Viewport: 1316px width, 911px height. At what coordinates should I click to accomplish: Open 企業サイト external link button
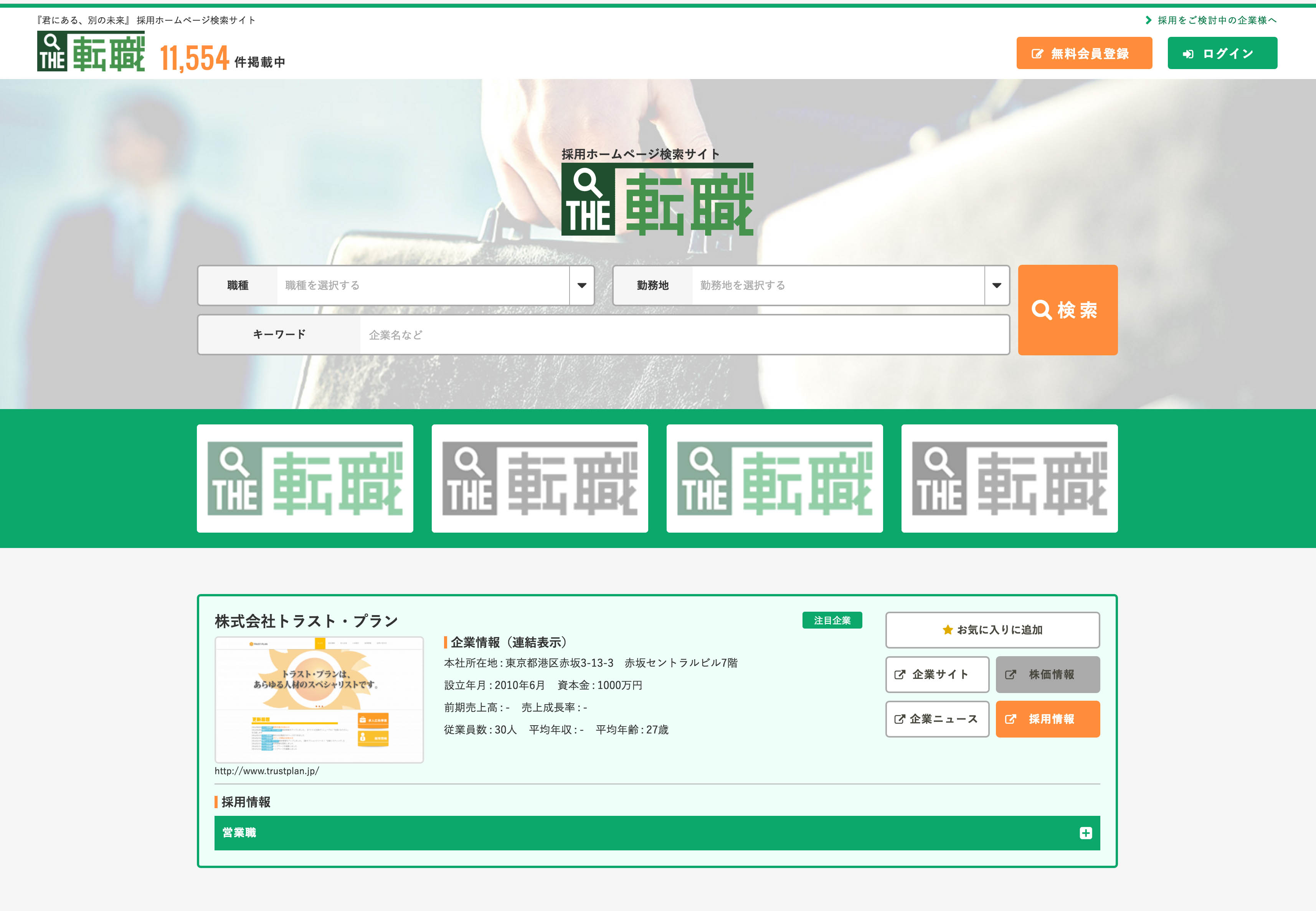[x=936, y=674]
